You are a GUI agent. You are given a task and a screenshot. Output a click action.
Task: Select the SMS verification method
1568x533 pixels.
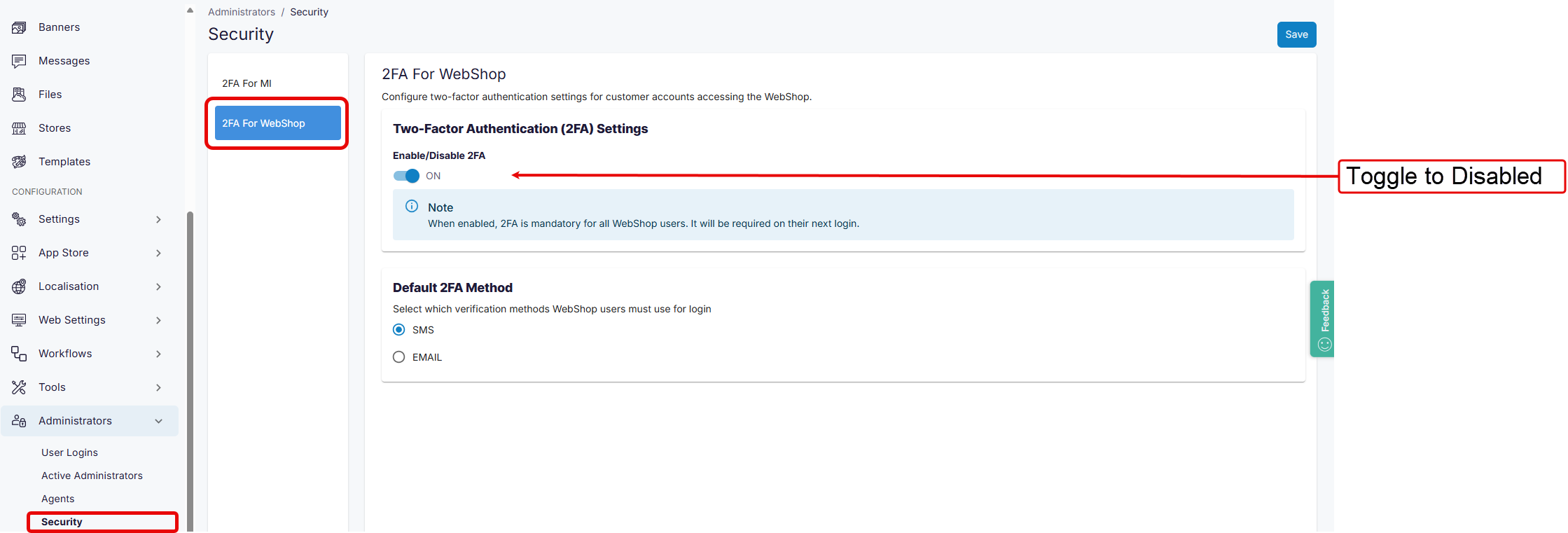click(399, 330)
